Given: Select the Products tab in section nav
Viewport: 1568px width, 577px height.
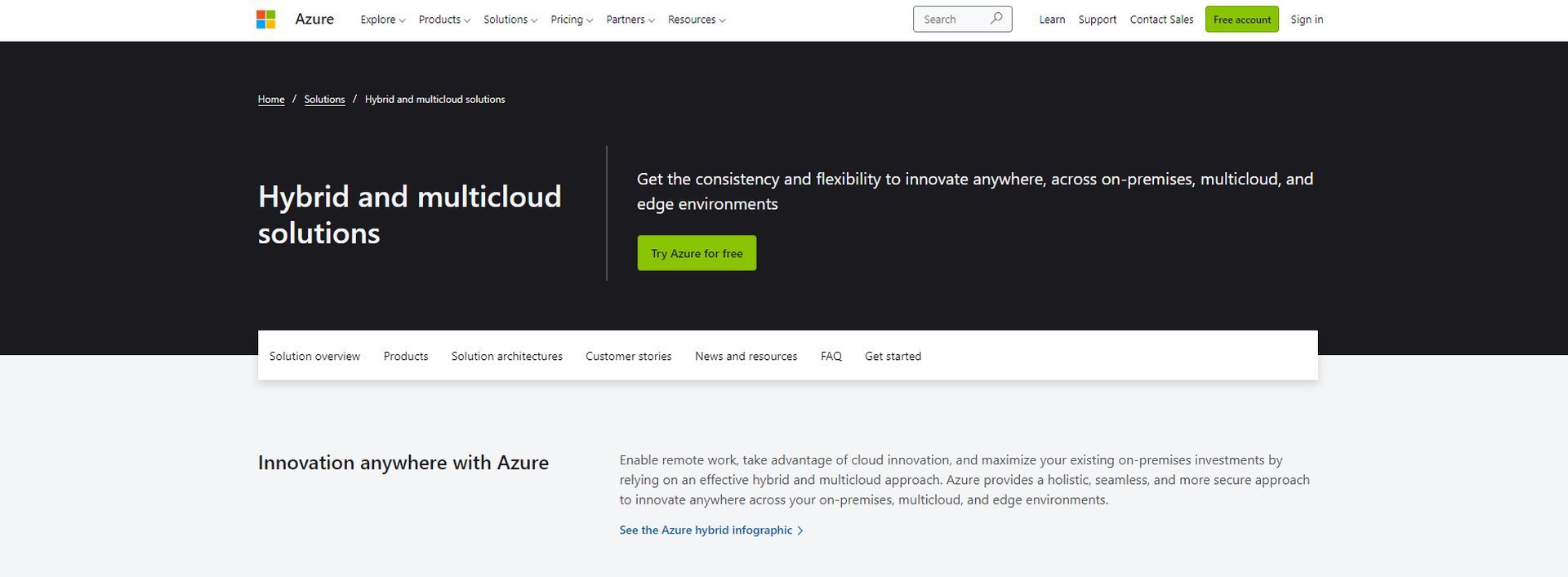Looking at the screenshot, I should pos(406,357).
